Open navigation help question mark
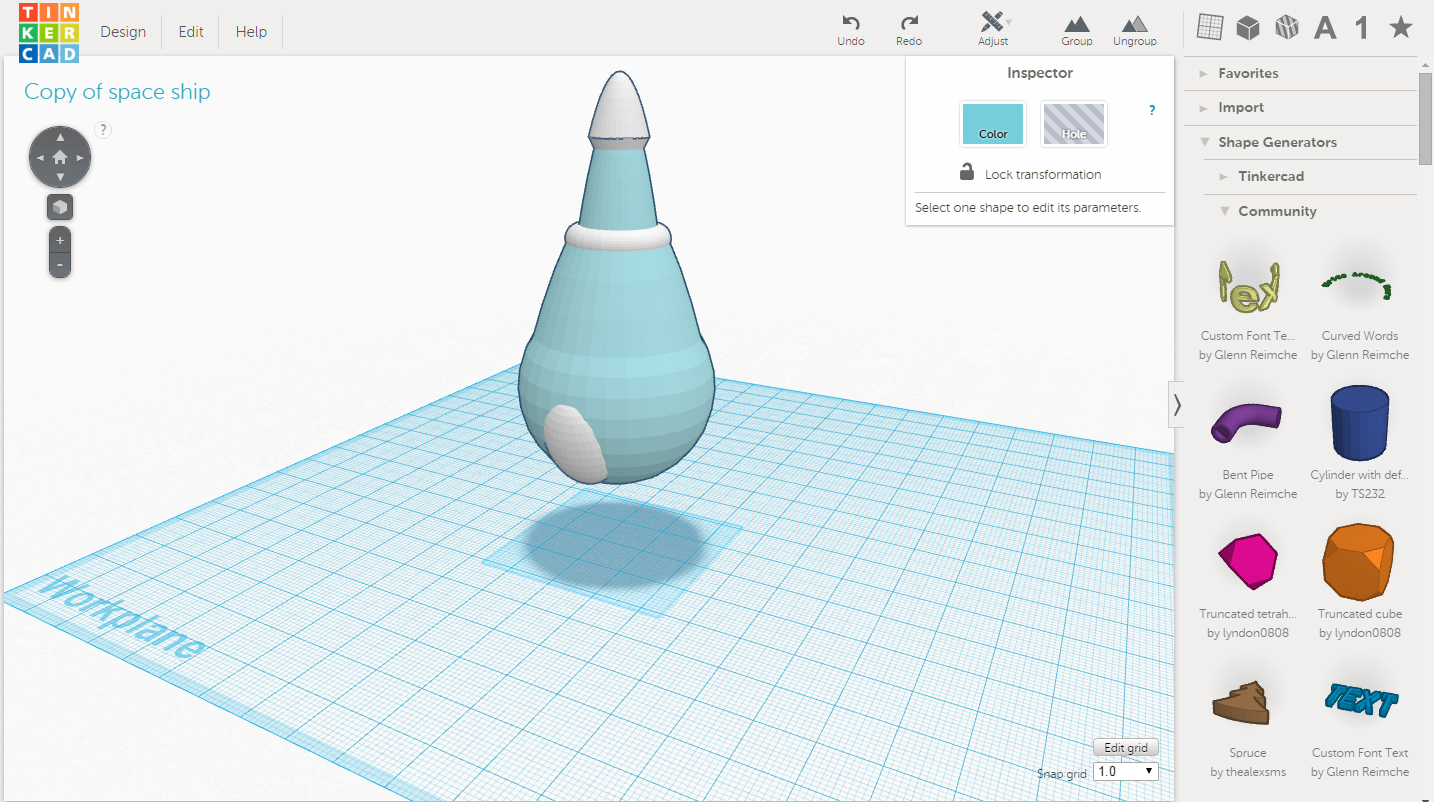The image size is (1434, 802). pos(103,129)
